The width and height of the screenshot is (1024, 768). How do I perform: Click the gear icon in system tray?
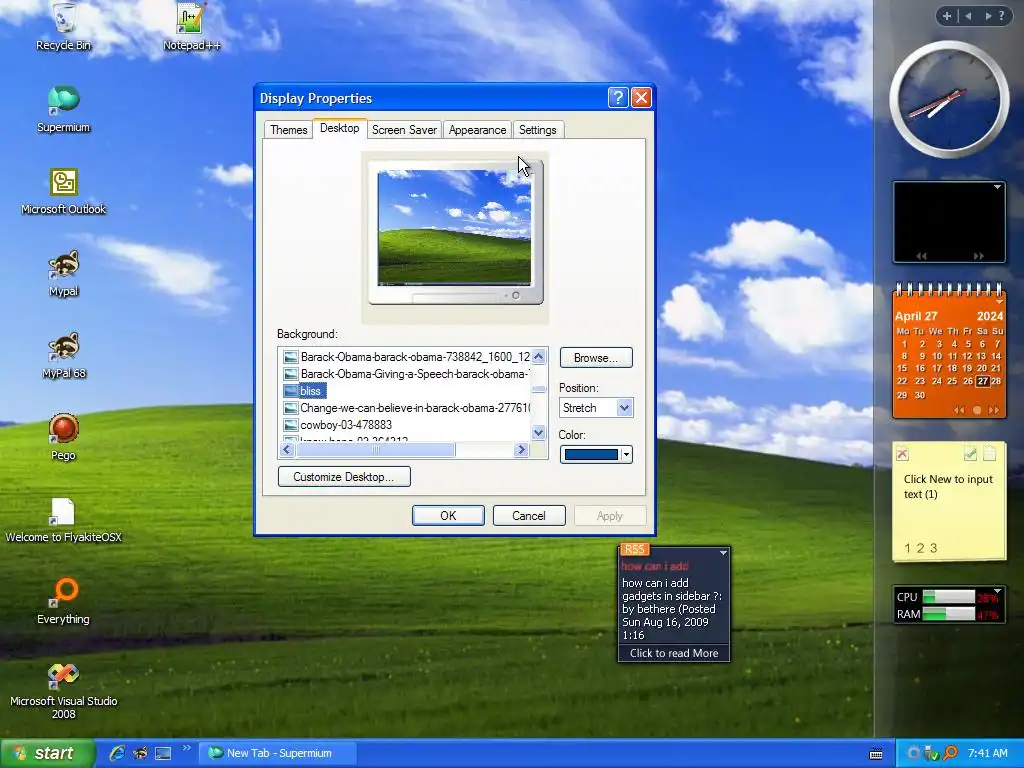pos(914,753)
